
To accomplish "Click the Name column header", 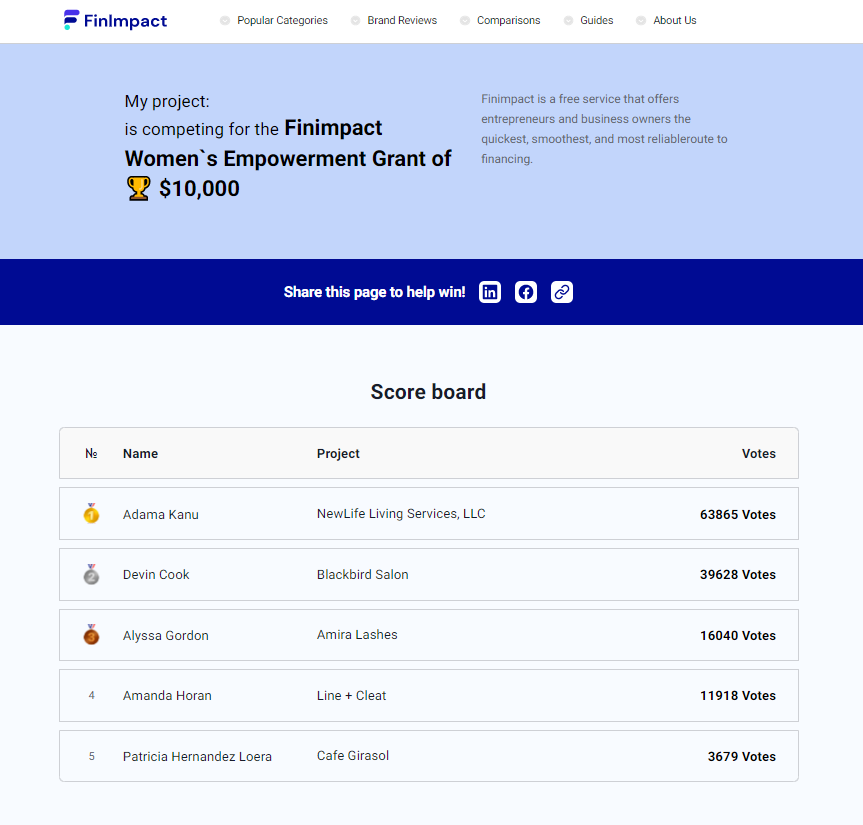I will click(x=140, y=454).
